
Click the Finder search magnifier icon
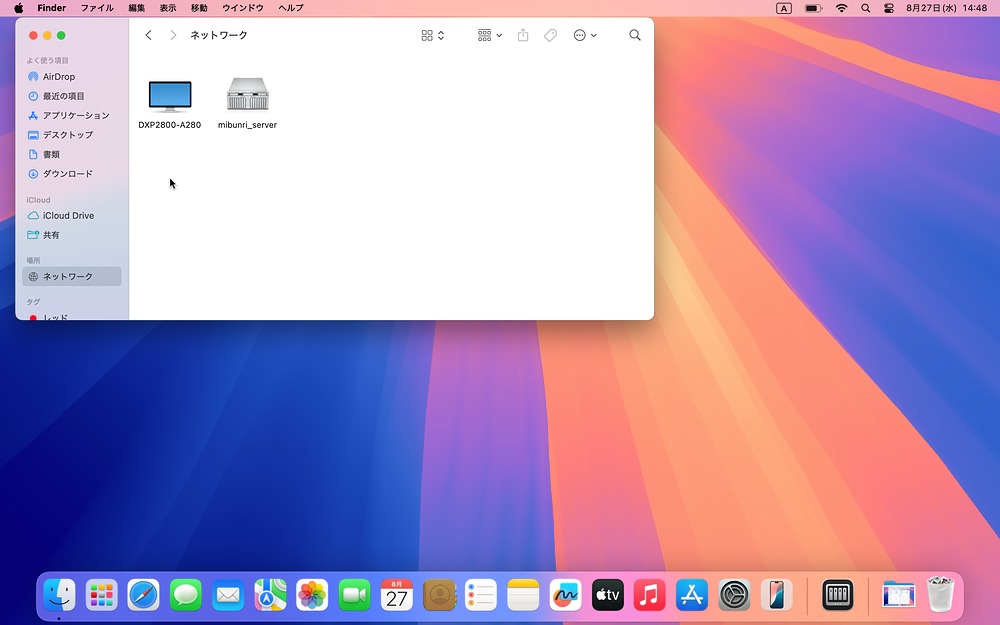[x=635, y=35]
